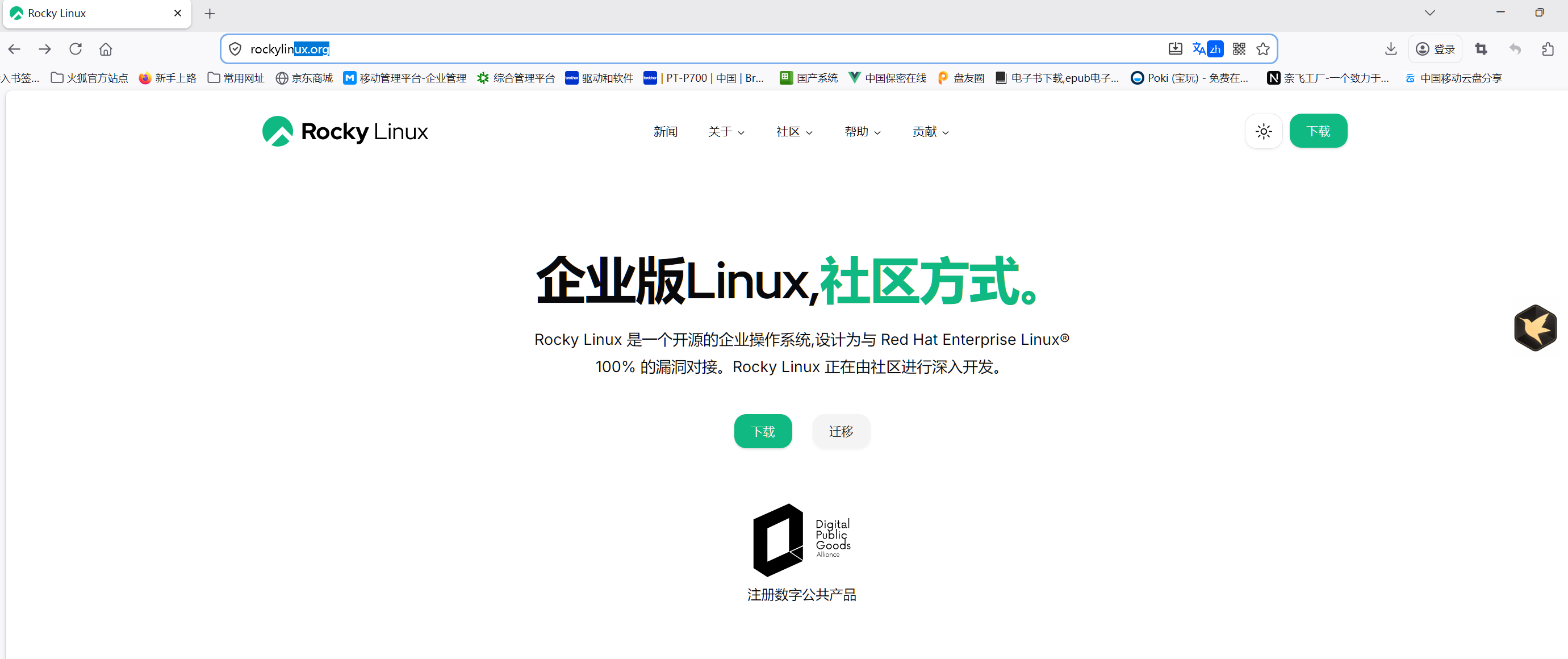Open a new browser tab

click(210, 14)
